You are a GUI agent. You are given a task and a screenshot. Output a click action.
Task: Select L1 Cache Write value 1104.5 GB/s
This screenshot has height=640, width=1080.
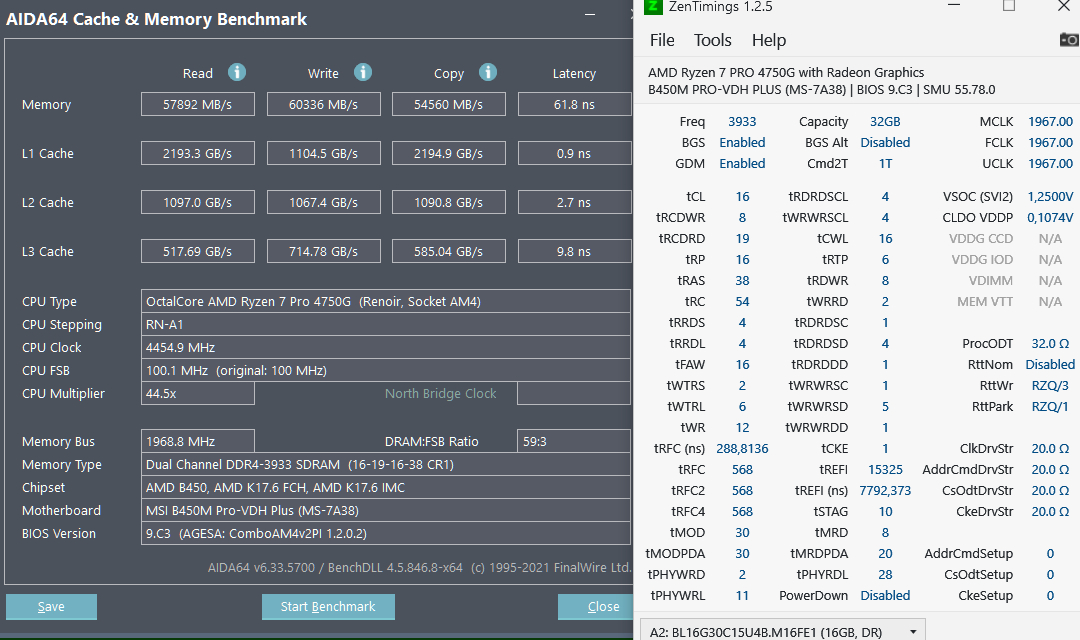[x=323, y=153]
